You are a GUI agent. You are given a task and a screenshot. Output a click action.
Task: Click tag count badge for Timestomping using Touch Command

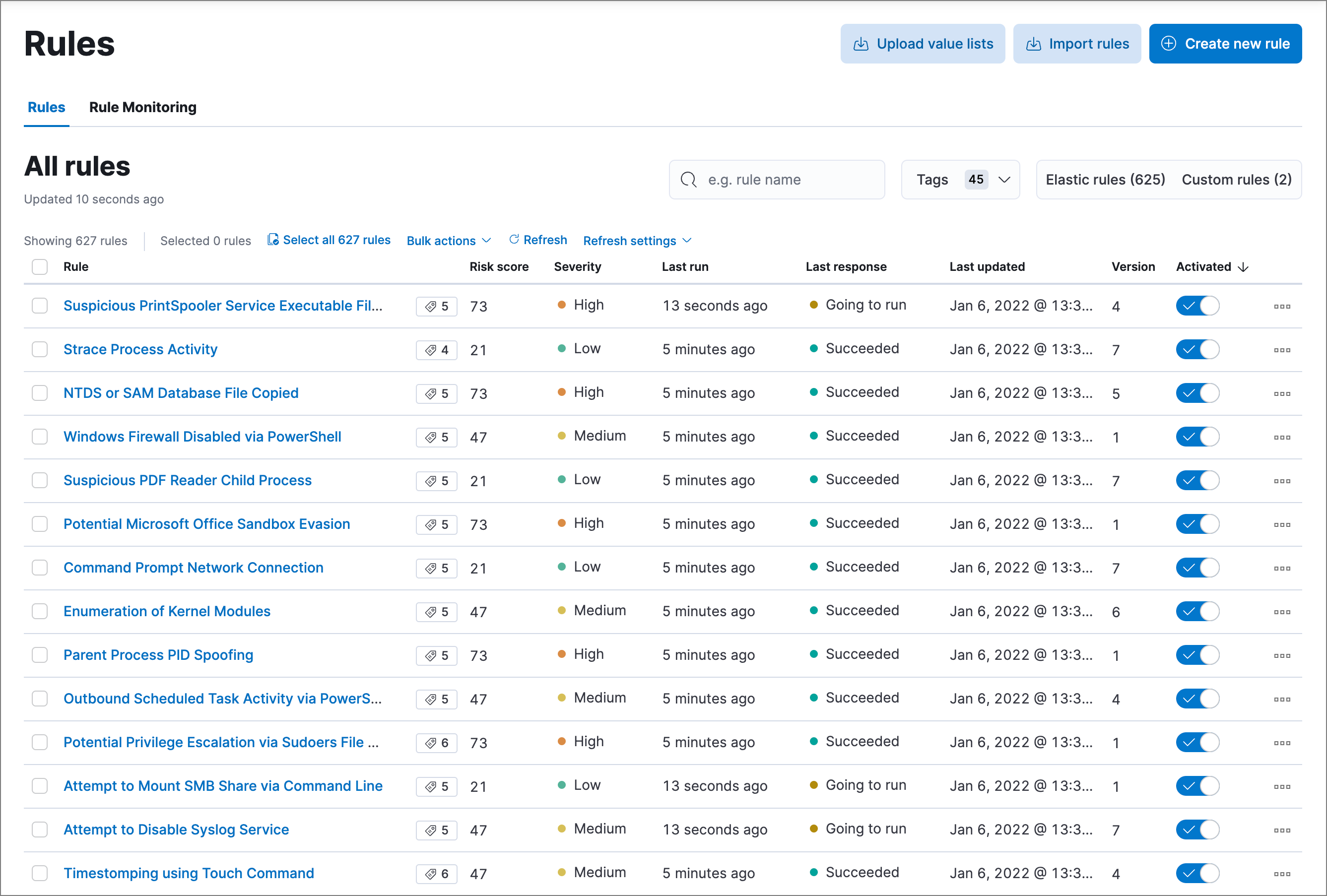436,874
